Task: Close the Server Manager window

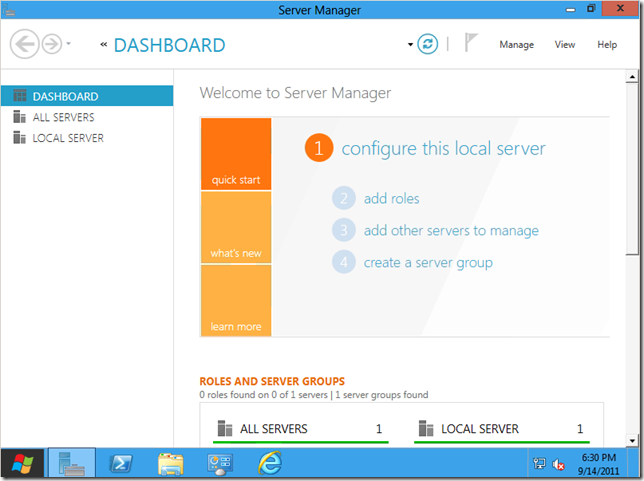Action: tap(620, 8)
